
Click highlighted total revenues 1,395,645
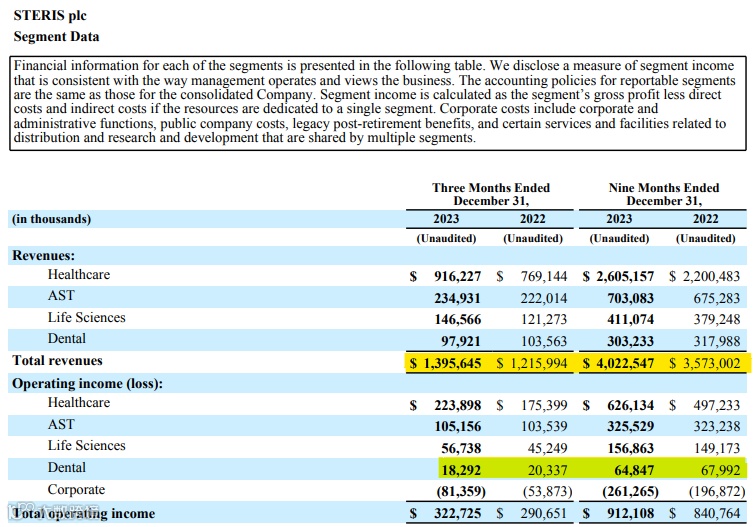[452, 363]
